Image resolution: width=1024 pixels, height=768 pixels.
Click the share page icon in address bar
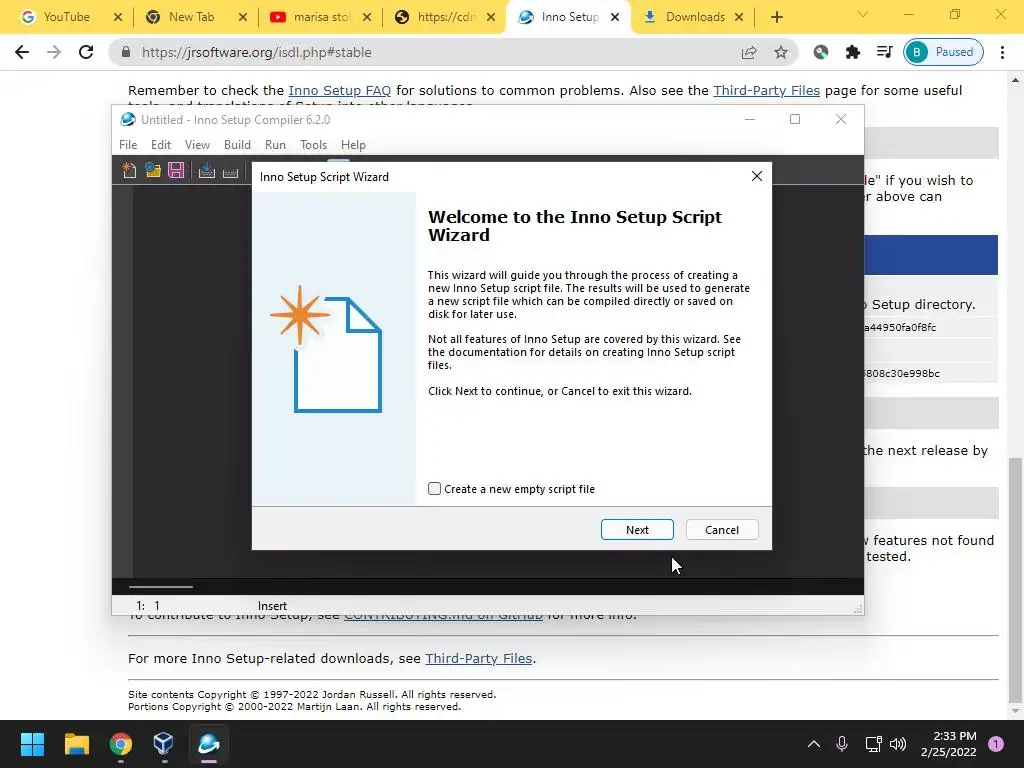[749, 52]
